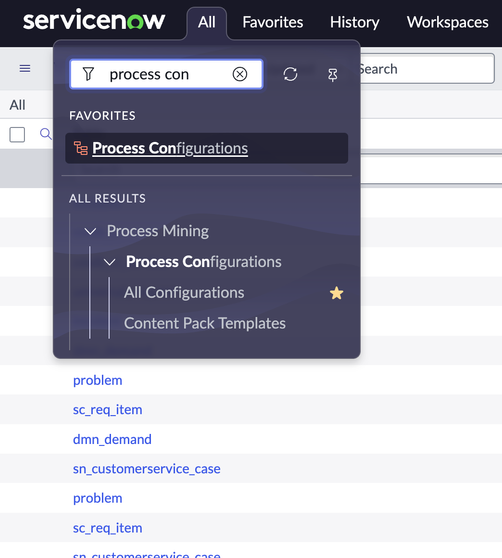Screen dimensions: 502x558
Task: Tick the select-all rows checkbox
Action: click(17, 135)
